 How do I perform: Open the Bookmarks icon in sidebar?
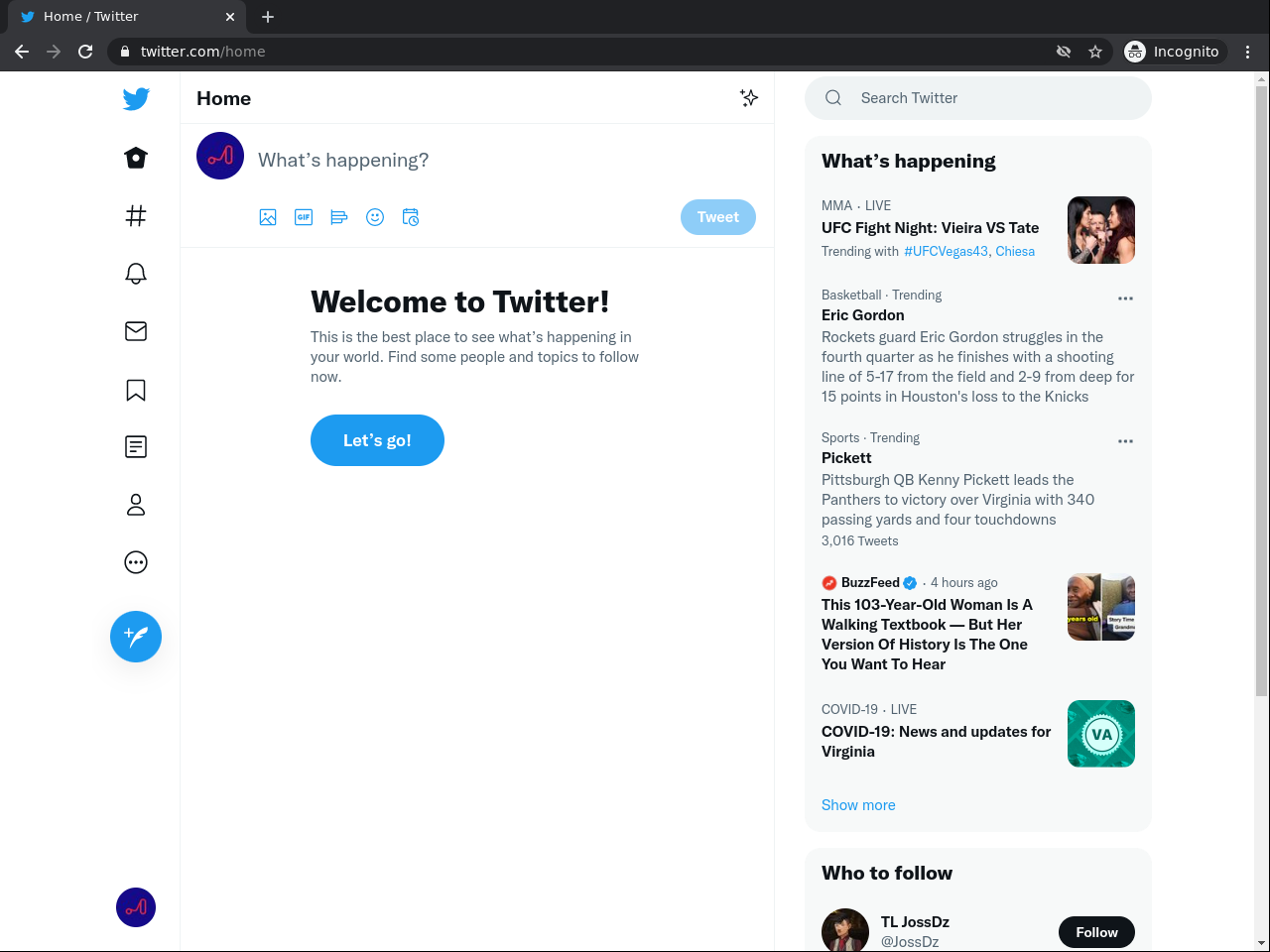[x=136, y=390]
